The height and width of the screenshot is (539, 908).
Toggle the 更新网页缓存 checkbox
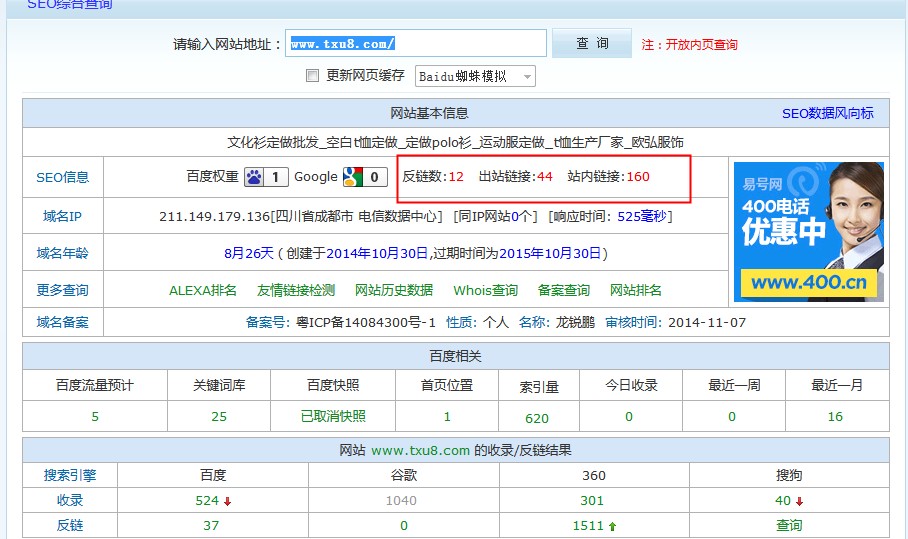(x=313, y=76)
